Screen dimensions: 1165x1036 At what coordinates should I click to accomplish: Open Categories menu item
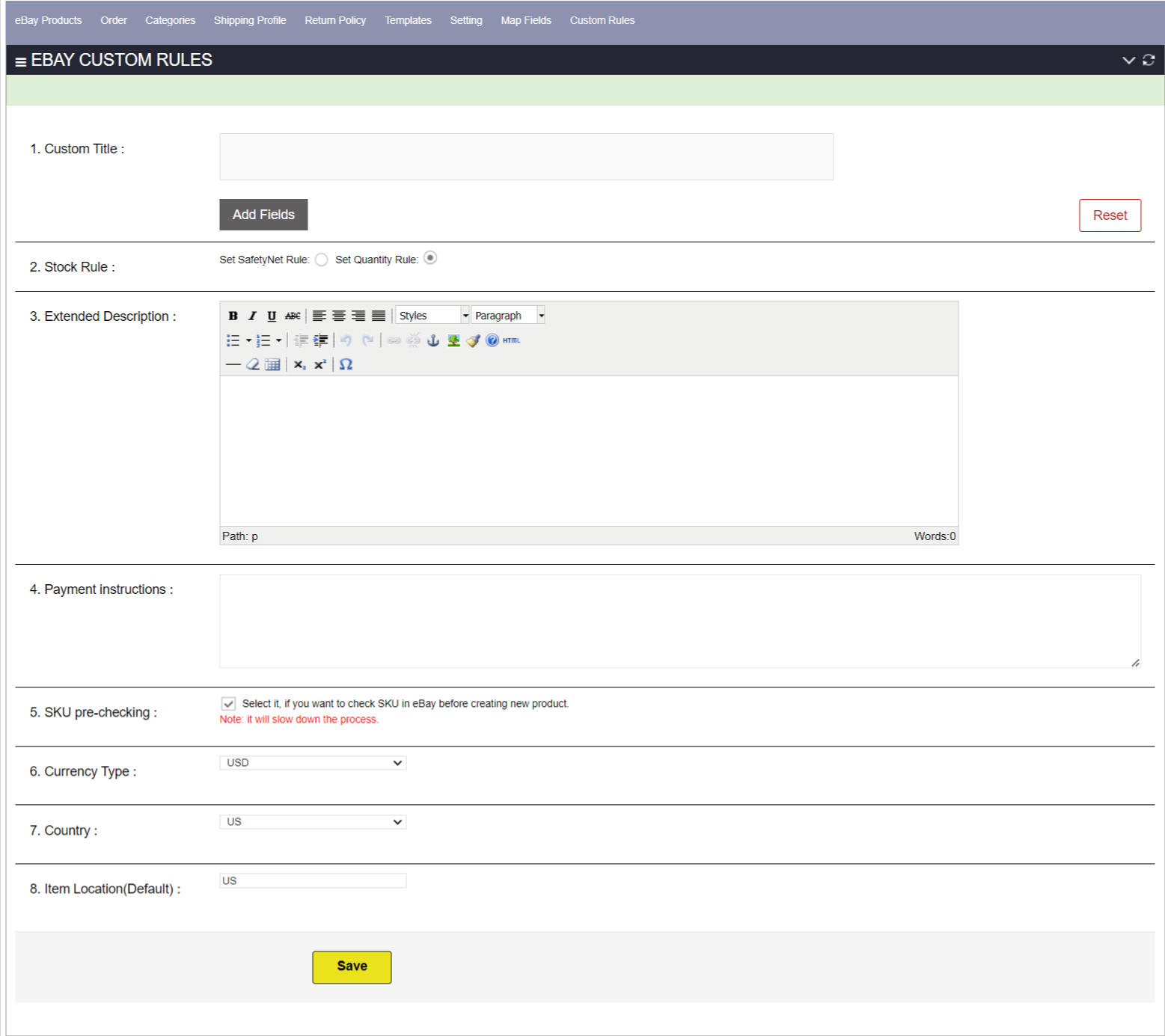170,20
